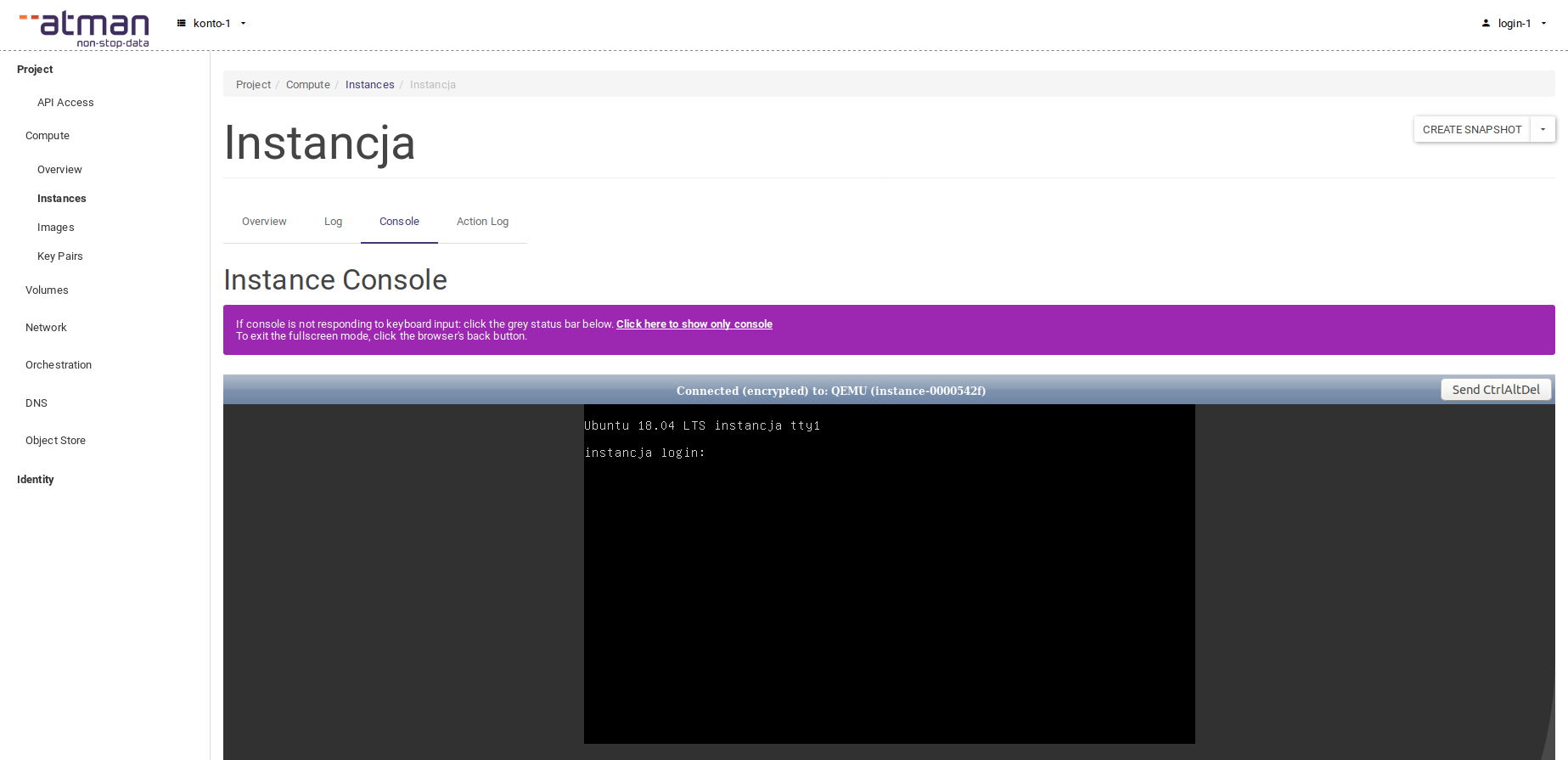Click the grey console status bar
Screen dimensions: 1568x760
[x=830, y=391]
